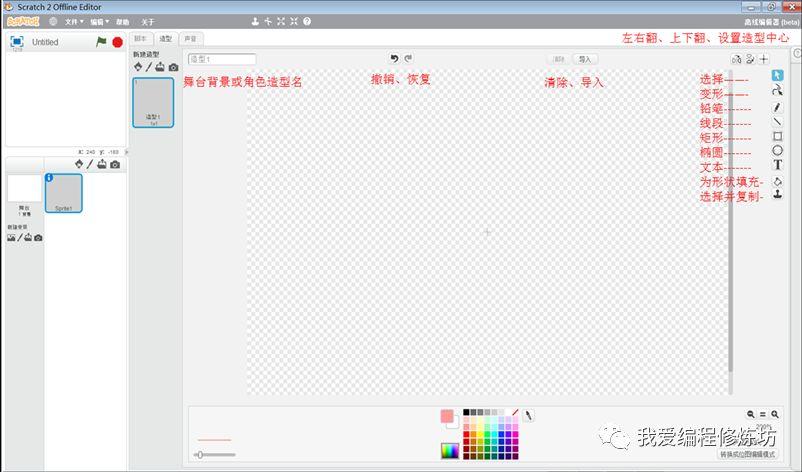Choose new backdrop from library
802x472 pixels.
click(x=11, y=238)
